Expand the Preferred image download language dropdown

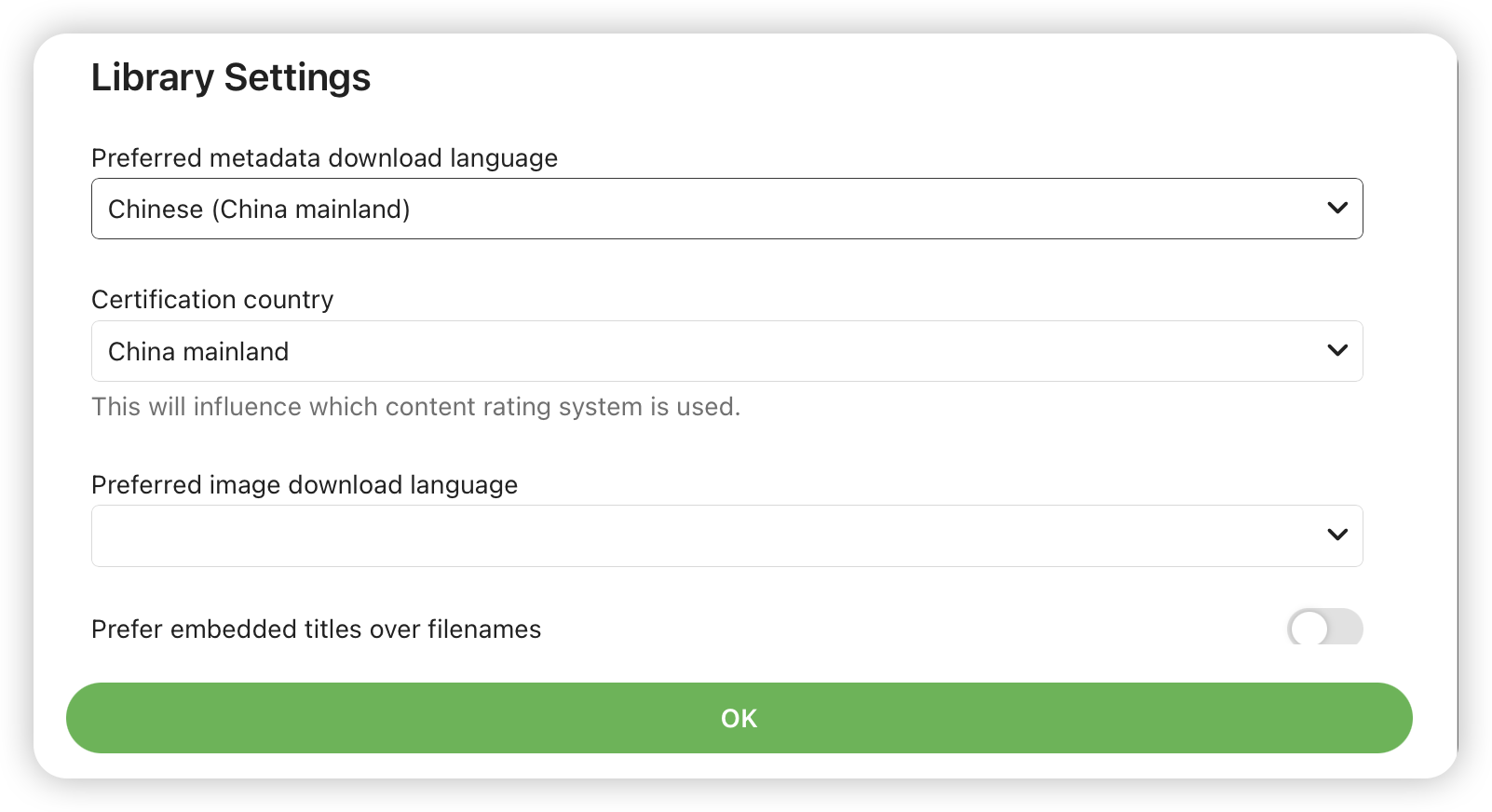(x=726, y=535)
